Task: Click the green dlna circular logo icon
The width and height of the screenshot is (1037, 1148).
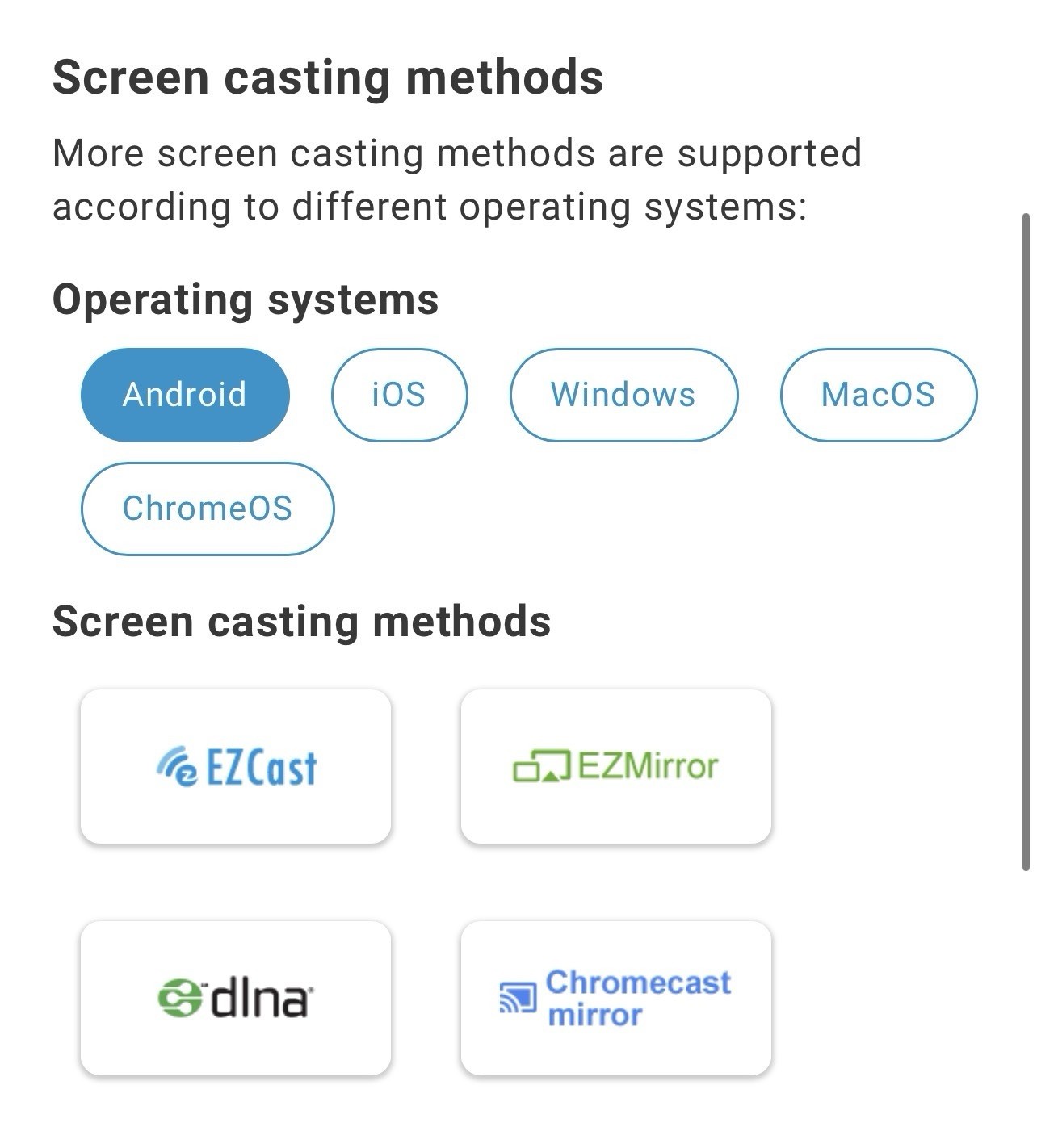Action: (179, 999)
